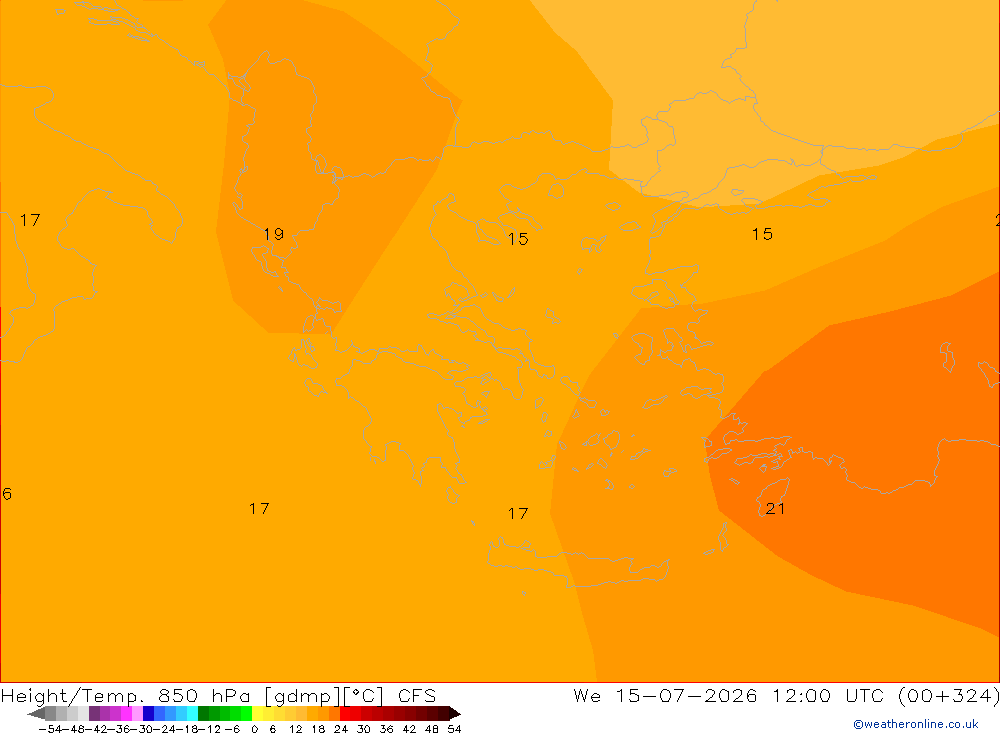Click the 17 label in the Ionian Sea
Viewport: 1000px width, 733px height.
[259, 508]
